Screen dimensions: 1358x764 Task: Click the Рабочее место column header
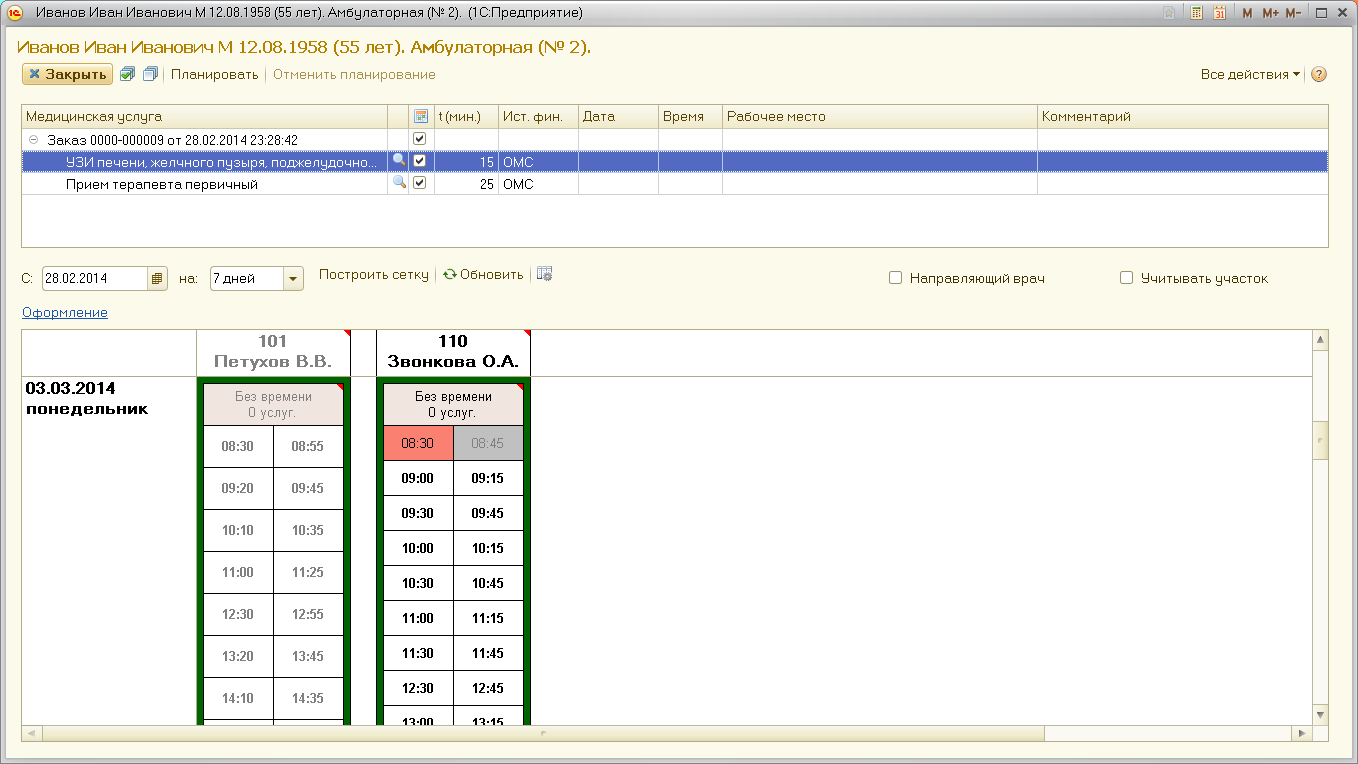tap(879, 116)
